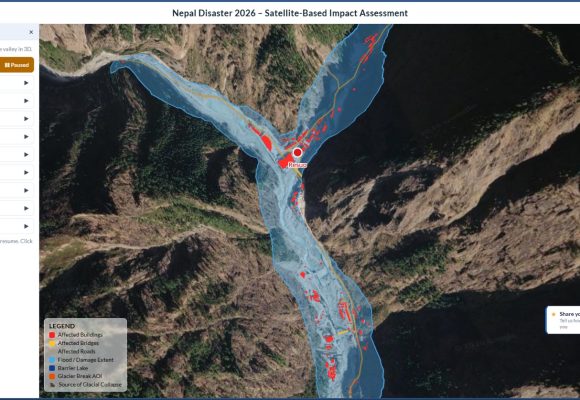Click the orange Paused button
The image size is (580, 400).
click(x=17, y=65)
